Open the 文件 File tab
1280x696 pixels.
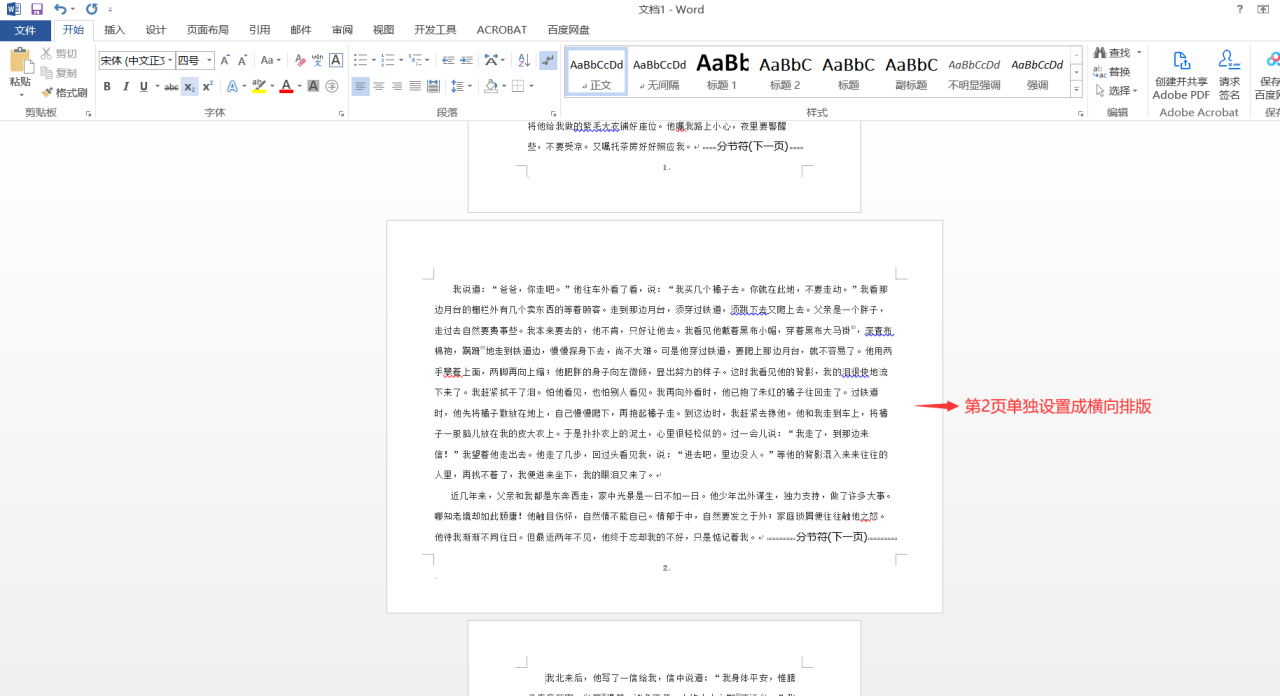tap(25, 30)
